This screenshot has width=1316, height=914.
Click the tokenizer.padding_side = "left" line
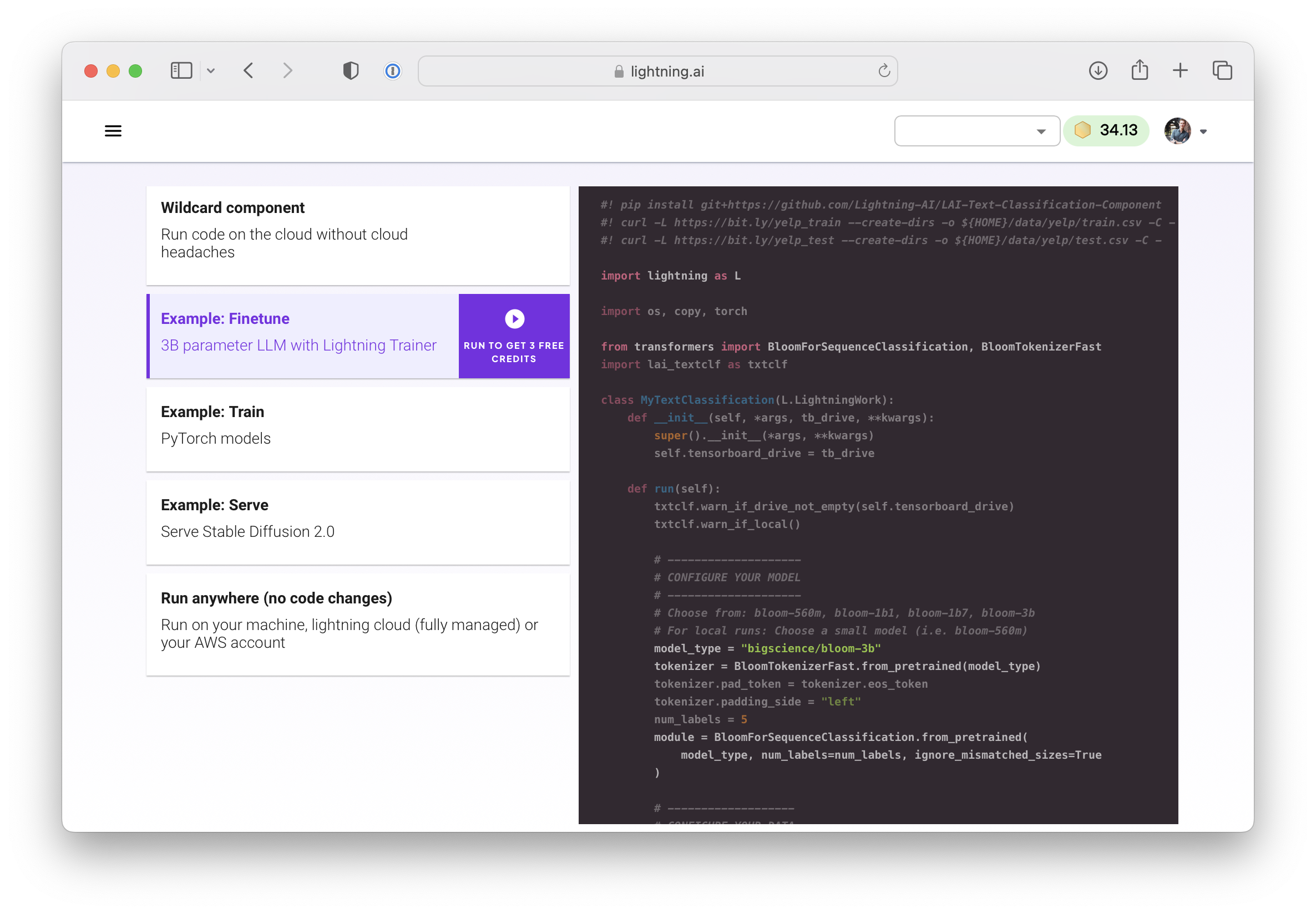tap(757, 702)
